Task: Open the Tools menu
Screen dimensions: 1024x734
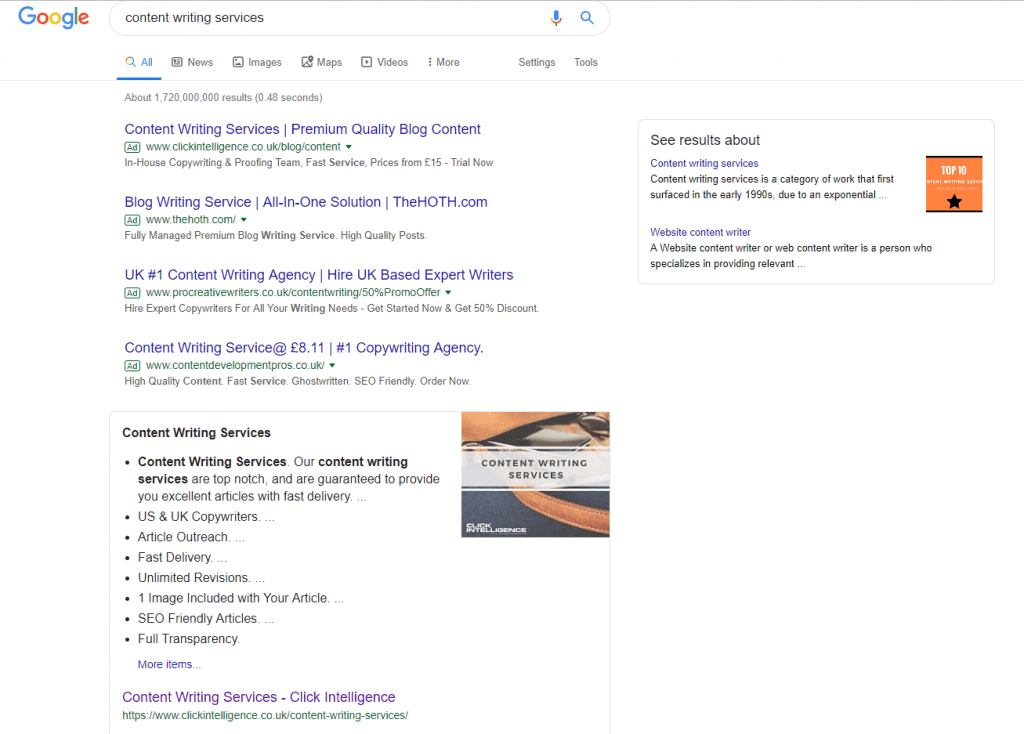Action: [x=586, y=62]
